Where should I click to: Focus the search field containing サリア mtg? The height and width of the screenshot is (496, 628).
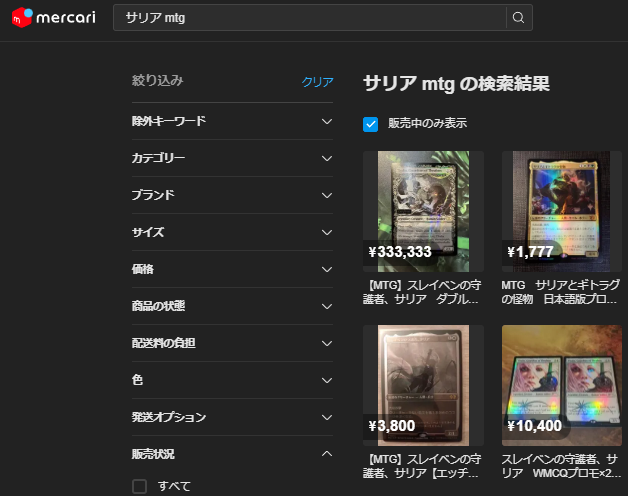[x=310, y=18]
